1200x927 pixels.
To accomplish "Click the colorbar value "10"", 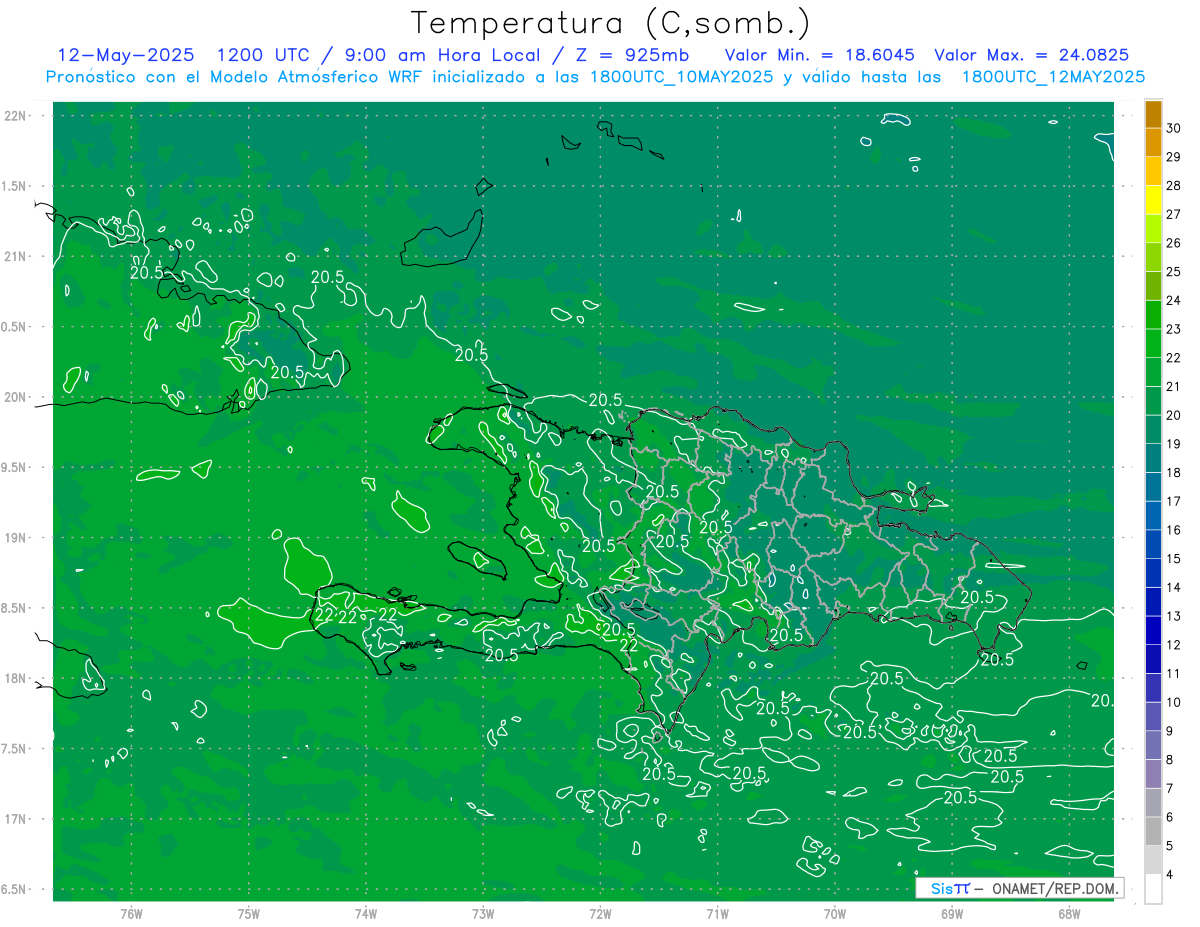I will tap(1174, 702).
